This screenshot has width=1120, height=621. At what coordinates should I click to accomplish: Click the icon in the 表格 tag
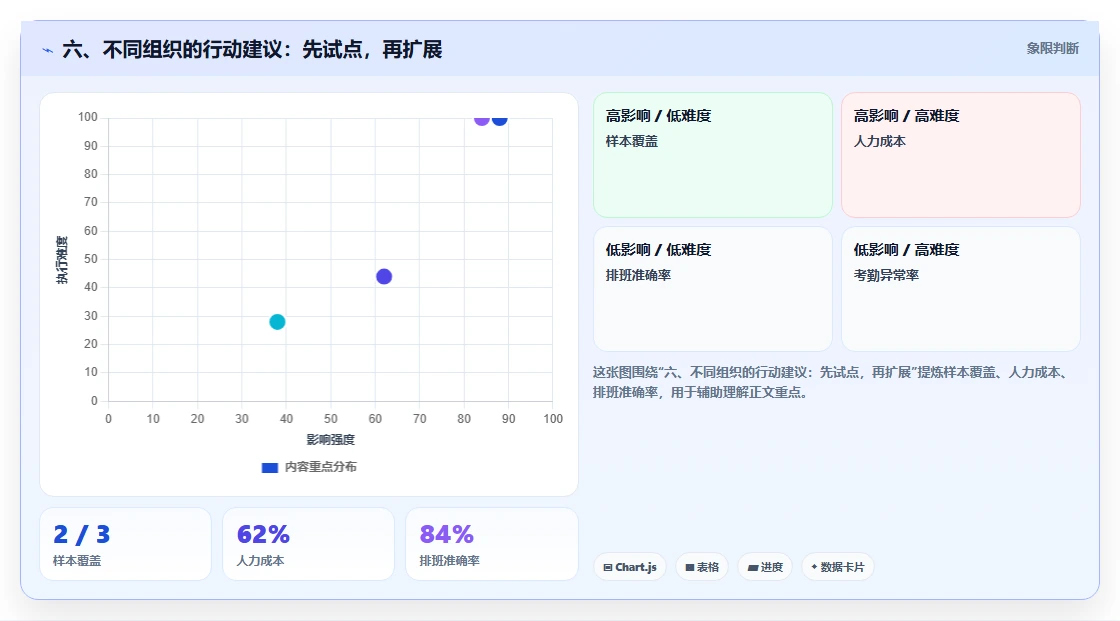coord(689,567)
